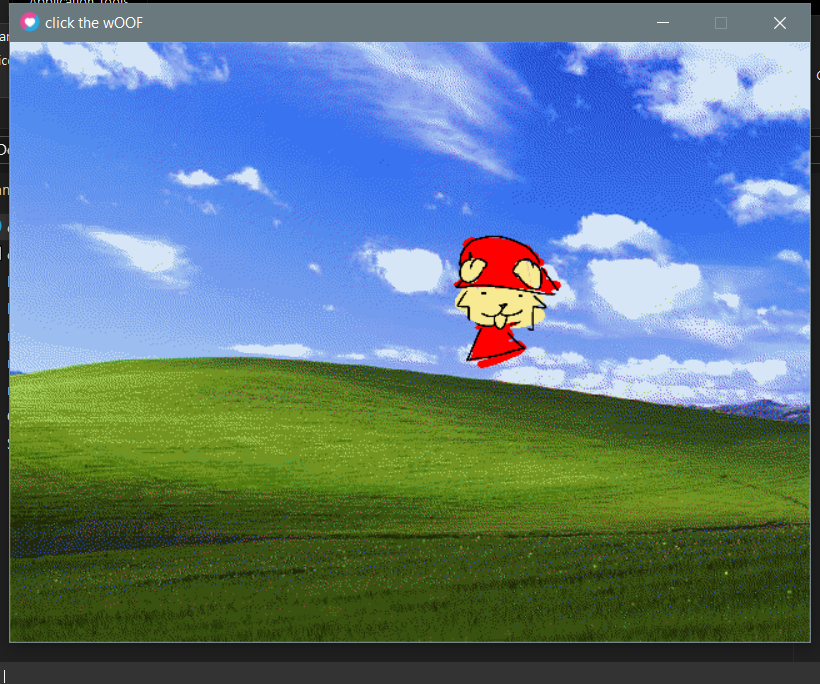Click the pink heart app icon
This screenshot has height=684, width=820.
point(29,22)
